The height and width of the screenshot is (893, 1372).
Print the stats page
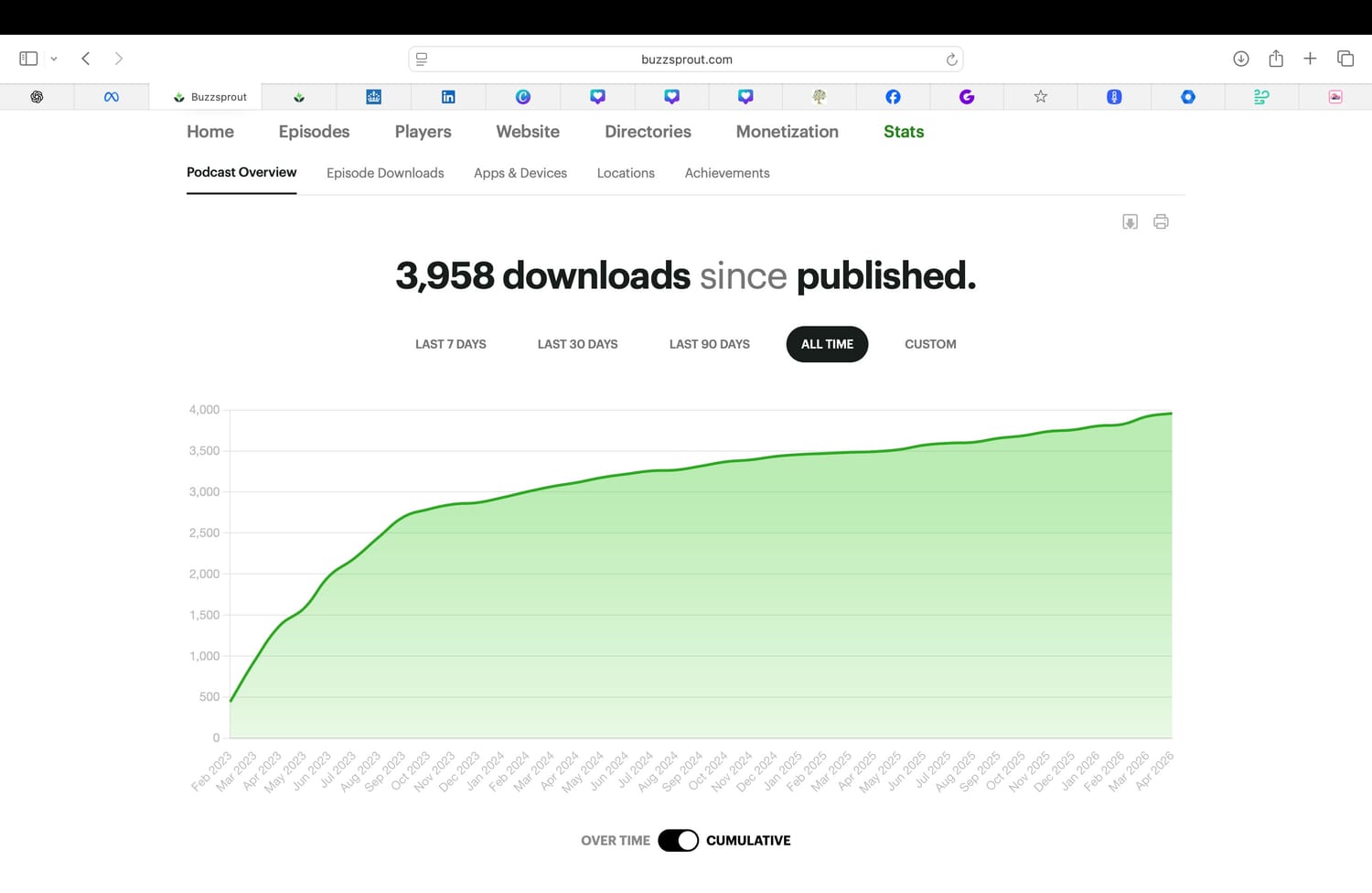coord(1161,221)
